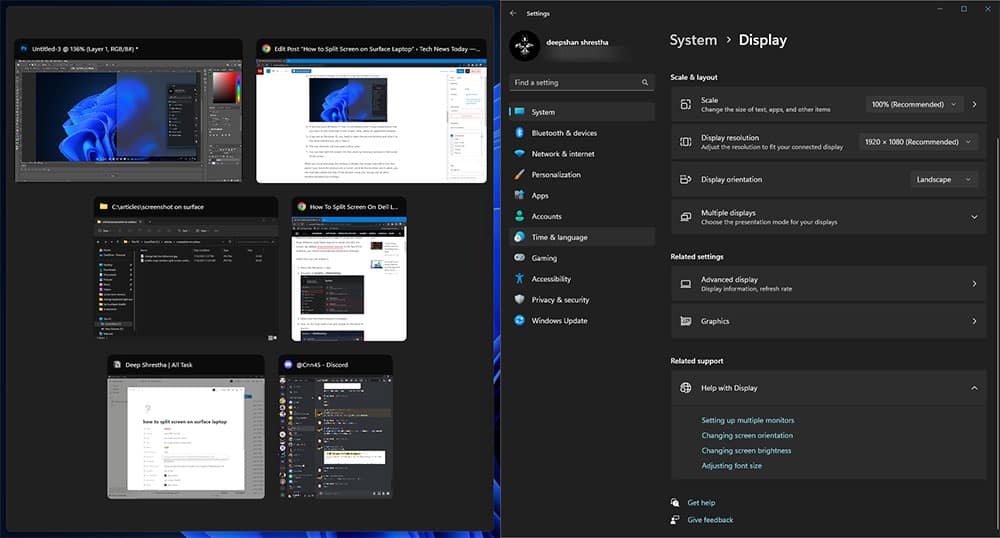1000x538 pixels.
Task: Click the Gaming controller icon
Action: tap(520, 258)
